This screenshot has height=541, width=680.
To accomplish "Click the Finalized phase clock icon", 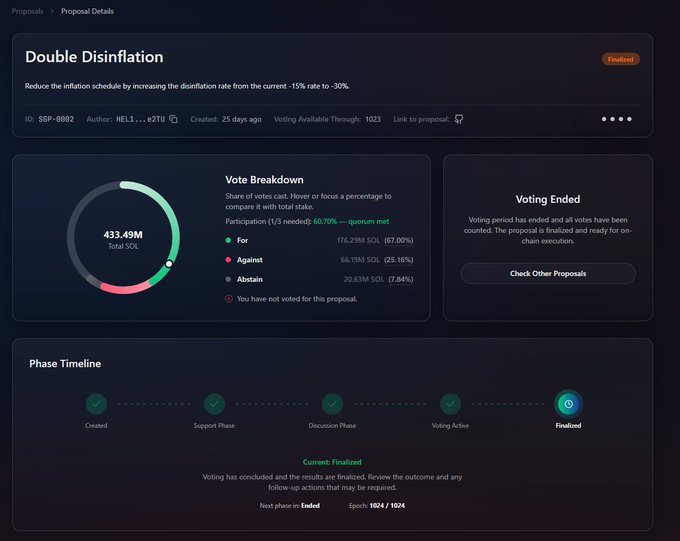I will click(x=569, y=404).
